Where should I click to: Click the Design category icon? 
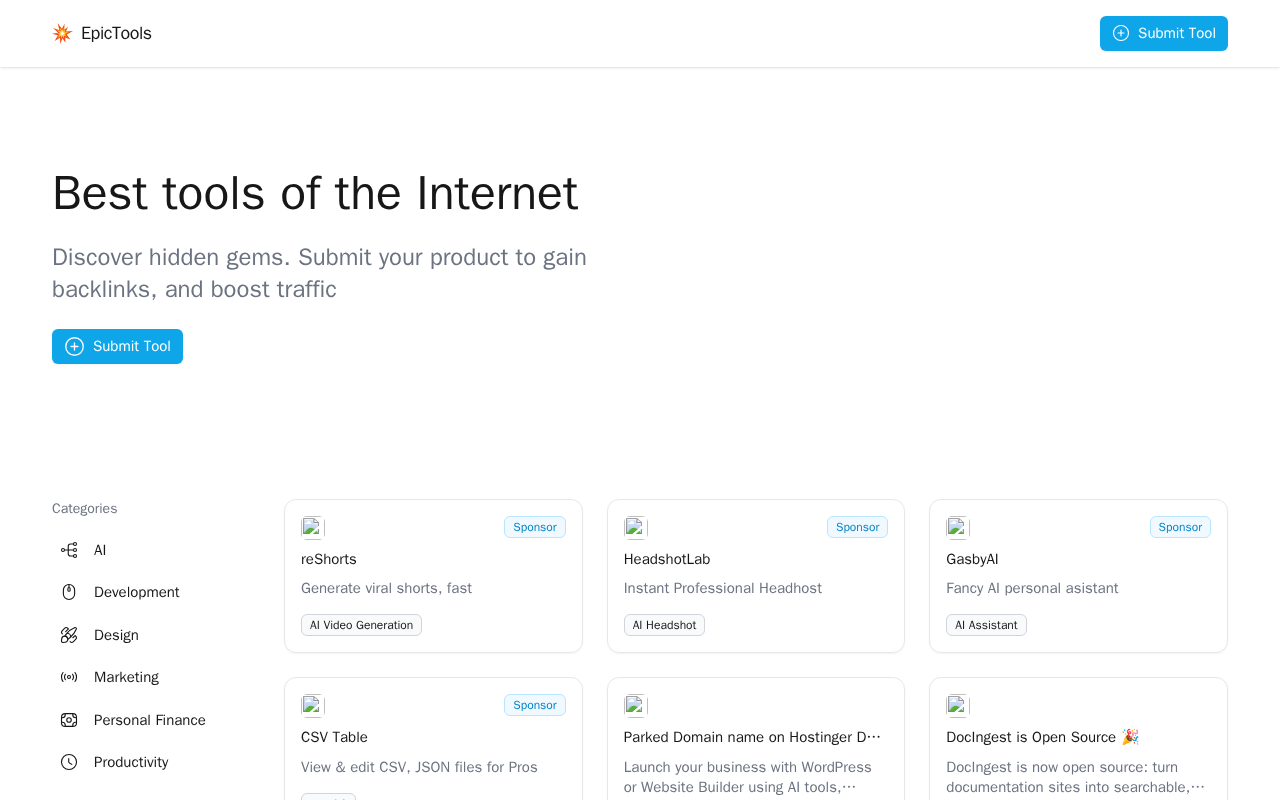[69, 635]
